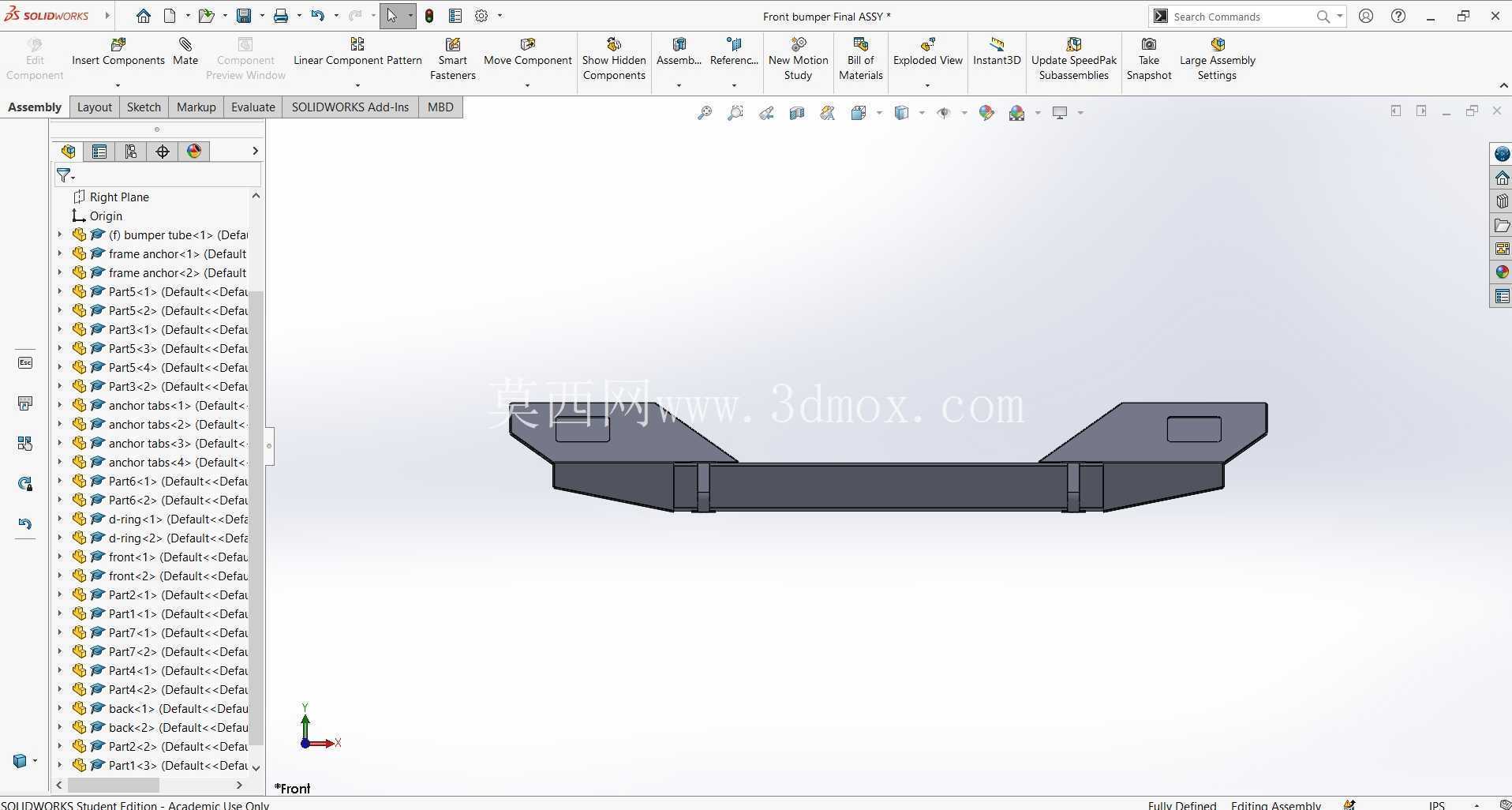Open the Hide/Show Items eye dropdown
1512x810 pixels.
[x=964, y=113]
